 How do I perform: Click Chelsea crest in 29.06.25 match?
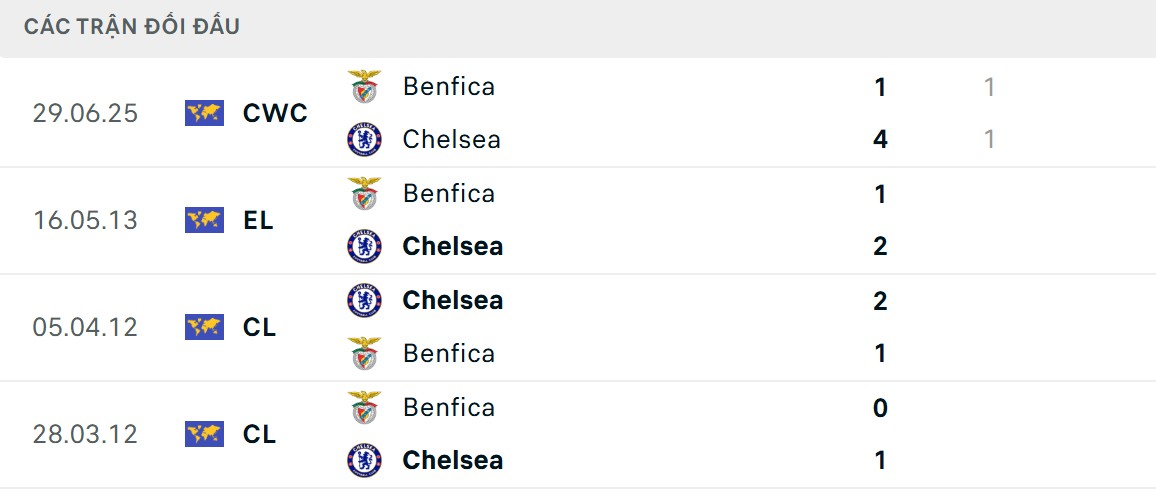click(364, 139)
